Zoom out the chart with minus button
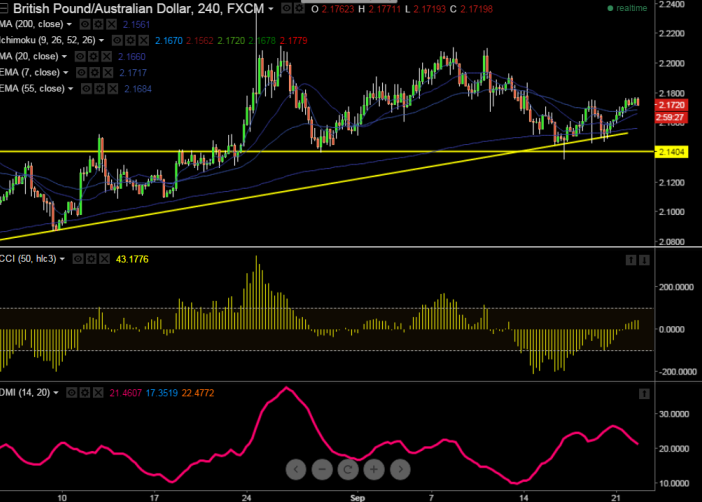The image size is (702, 502). (322, 469)
